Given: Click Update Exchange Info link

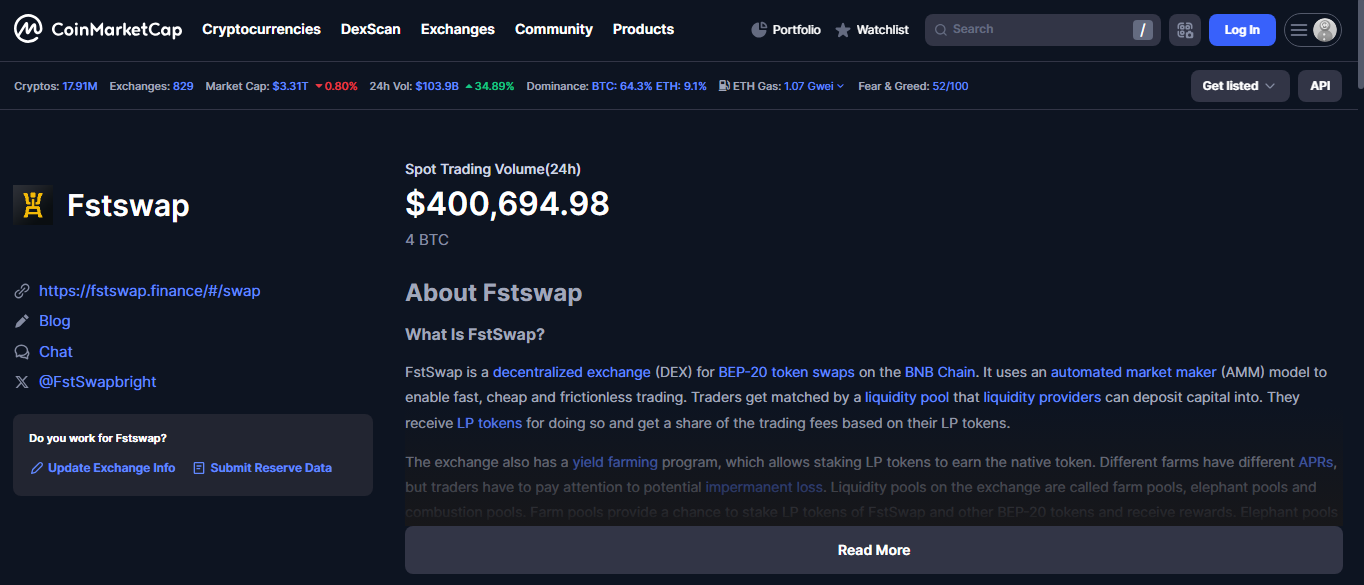Looking at the screenshot, I should (x=112, y=468).
